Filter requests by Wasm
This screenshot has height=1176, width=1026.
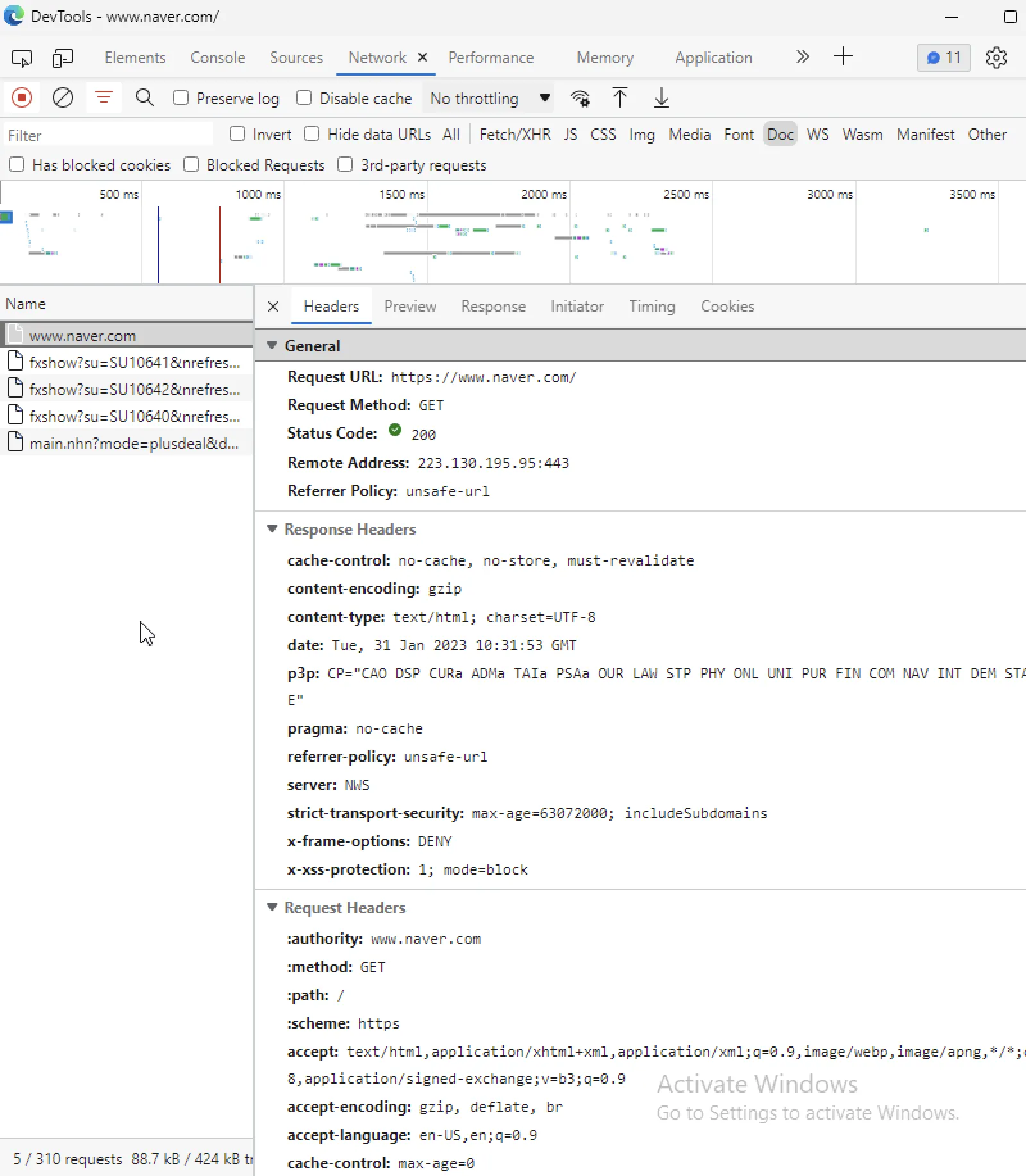863,135
